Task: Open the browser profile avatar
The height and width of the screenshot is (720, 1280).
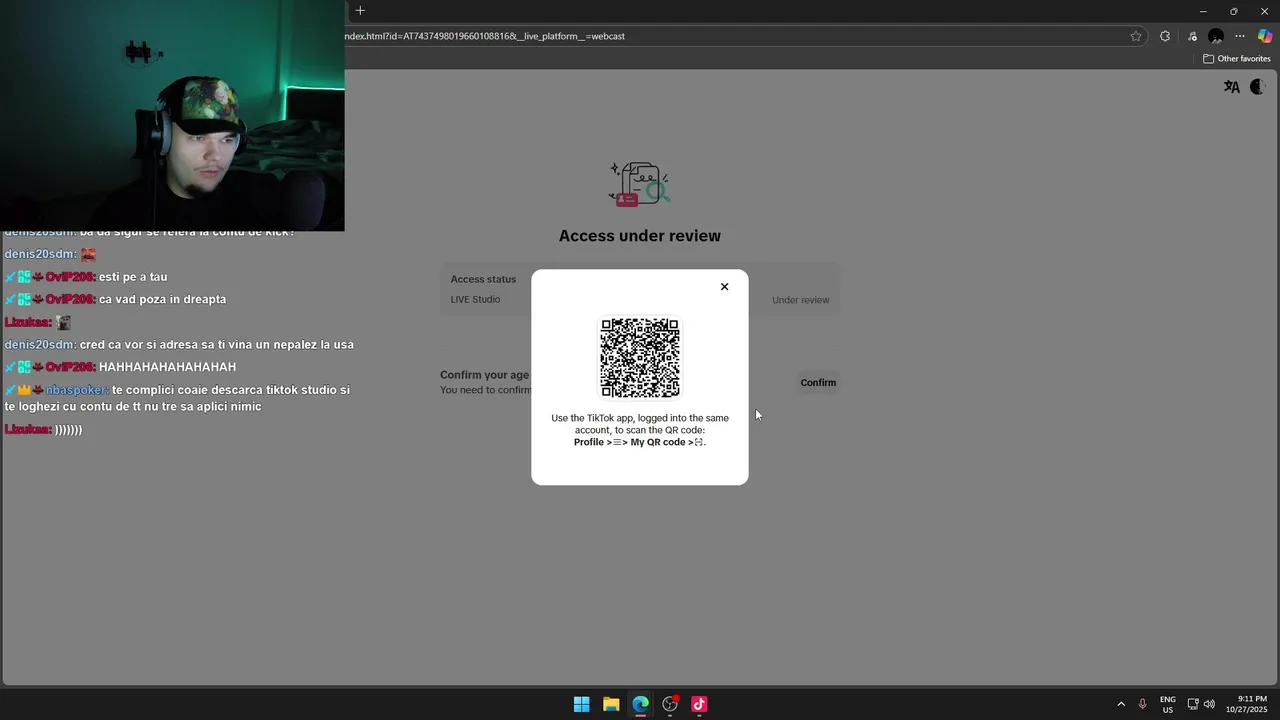Action: [x=1216, y=36]
